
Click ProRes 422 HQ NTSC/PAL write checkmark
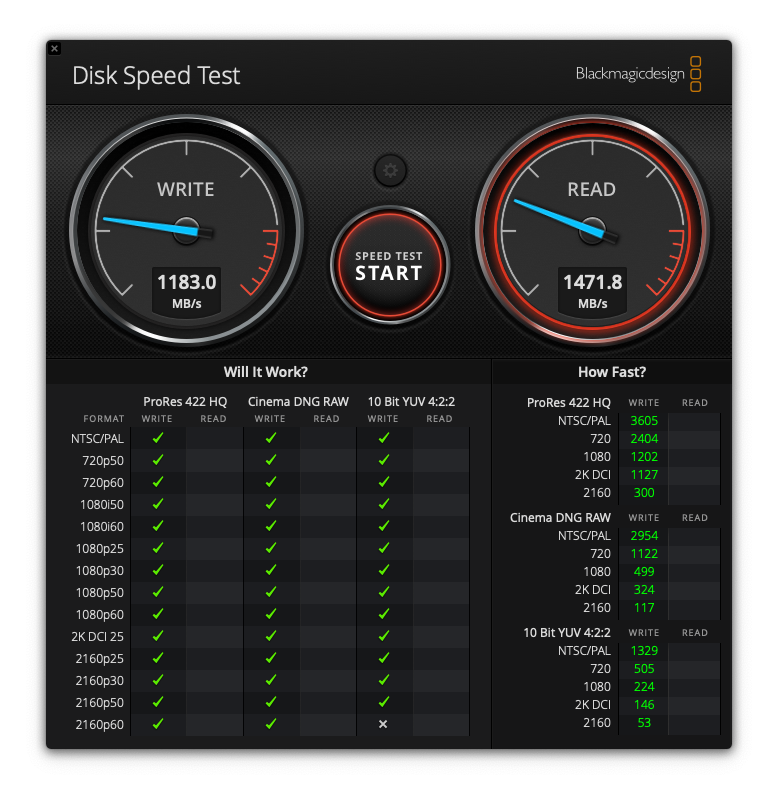coord(158,438)
